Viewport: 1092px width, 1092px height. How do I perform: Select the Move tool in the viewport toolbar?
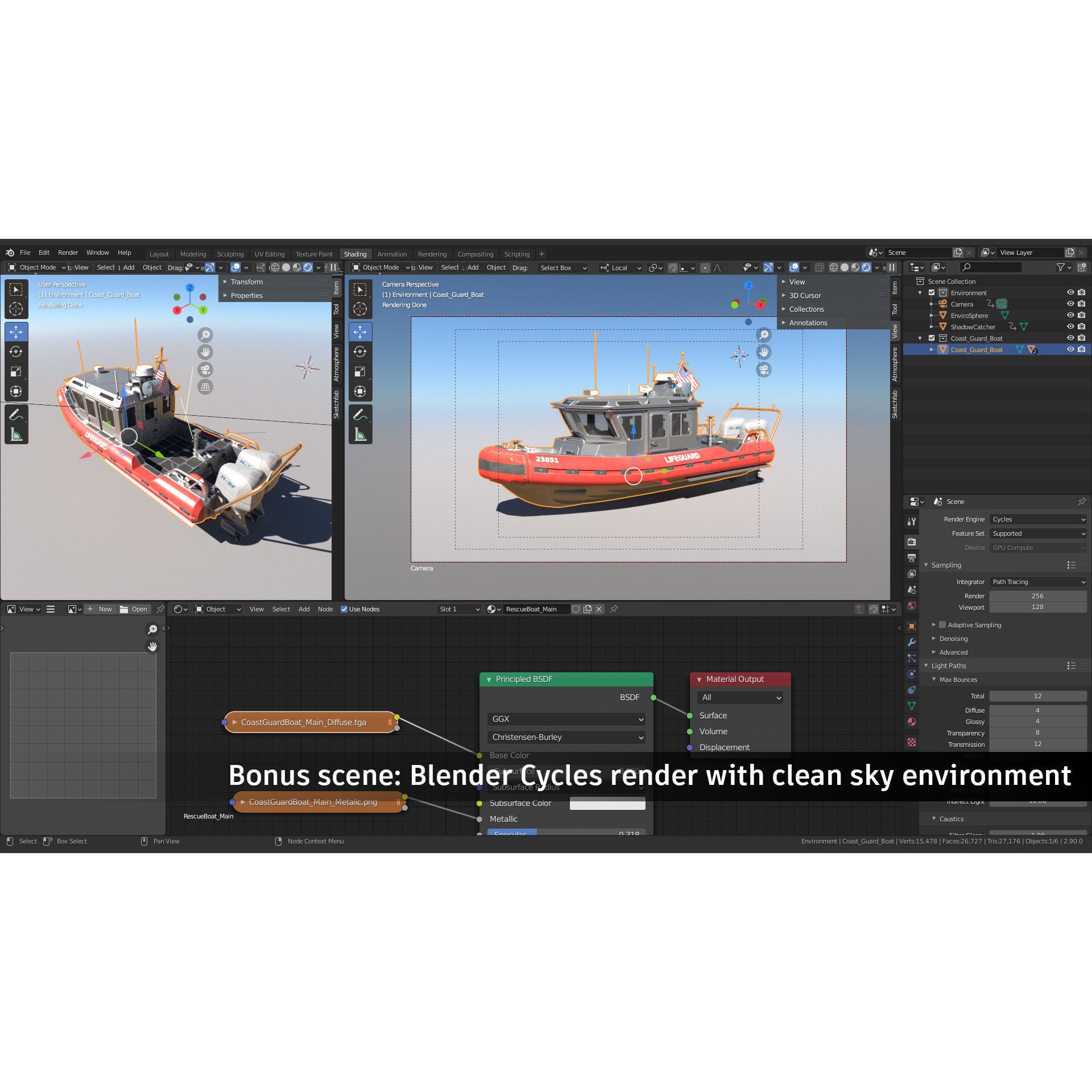[16, 332]
